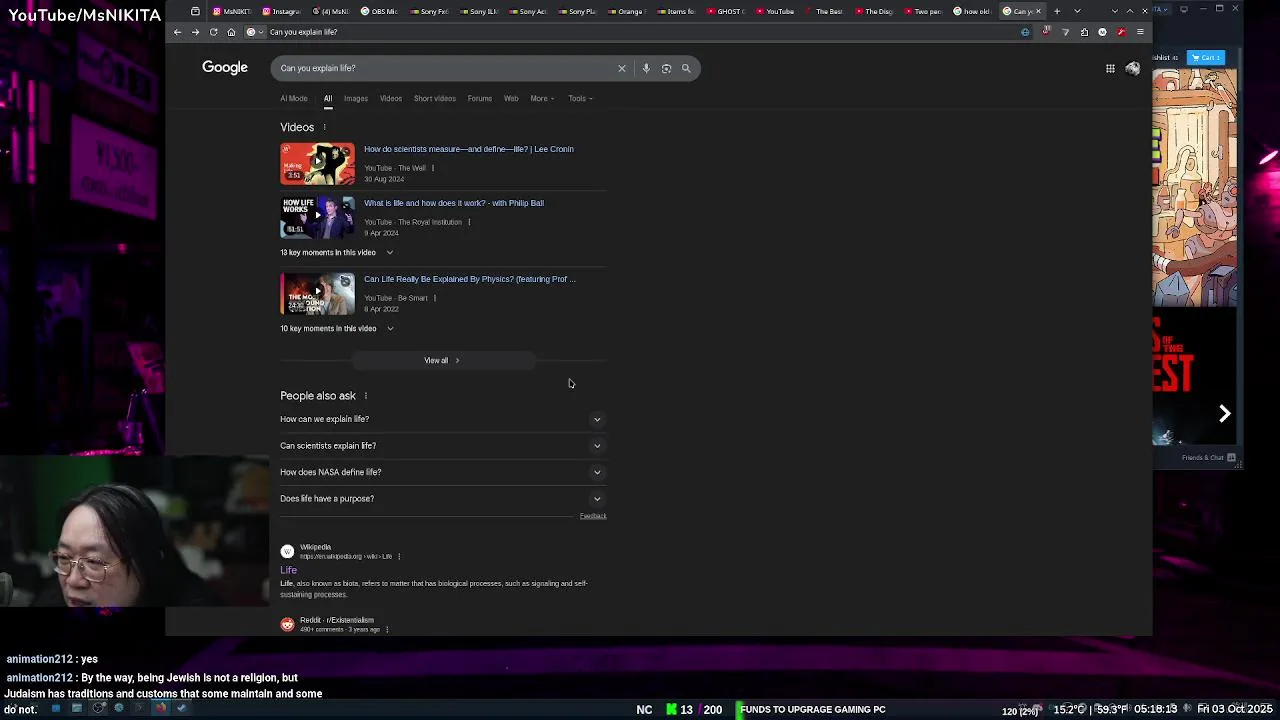
Task: Click the browser forward arrow
Action: click(x=195, y=32)
